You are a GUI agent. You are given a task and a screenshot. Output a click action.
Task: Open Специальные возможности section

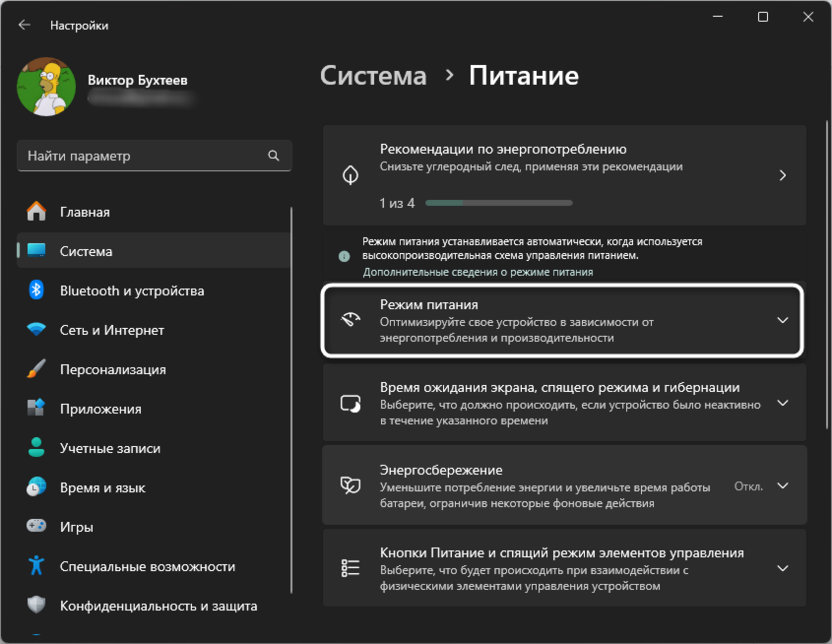click(x=154, y=566)
